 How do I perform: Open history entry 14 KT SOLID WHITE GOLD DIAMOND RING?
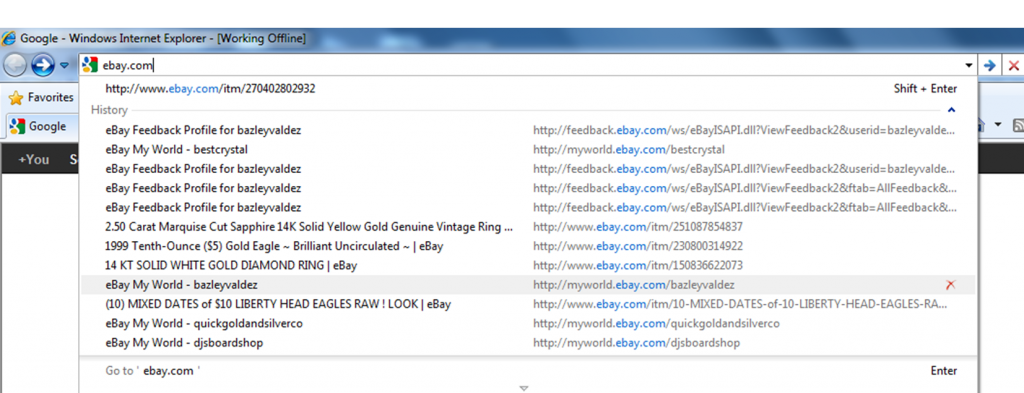point(528,266)
